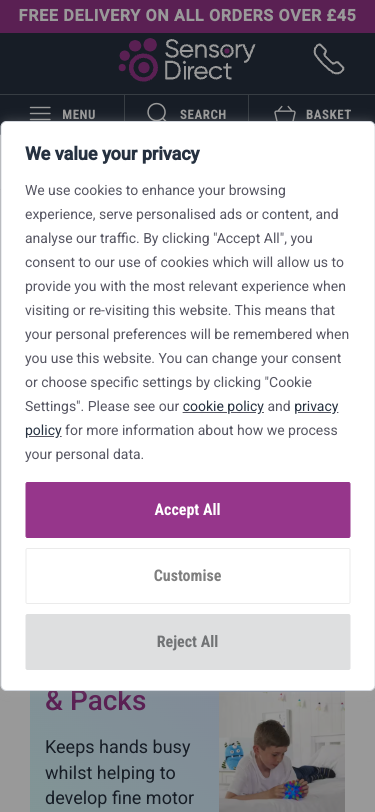Image resolution: width=375 pixels, height=812 pixels.
Task: Click the blue monster toy in image
Action: 233,755
